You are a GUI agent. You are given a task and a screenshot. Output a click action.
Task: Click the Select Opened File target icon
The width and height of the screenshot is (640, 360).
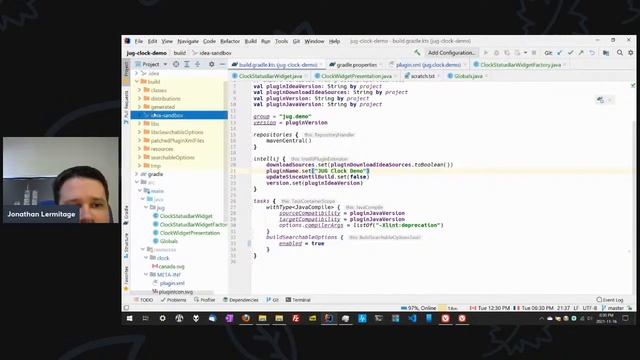pos(176,64)
